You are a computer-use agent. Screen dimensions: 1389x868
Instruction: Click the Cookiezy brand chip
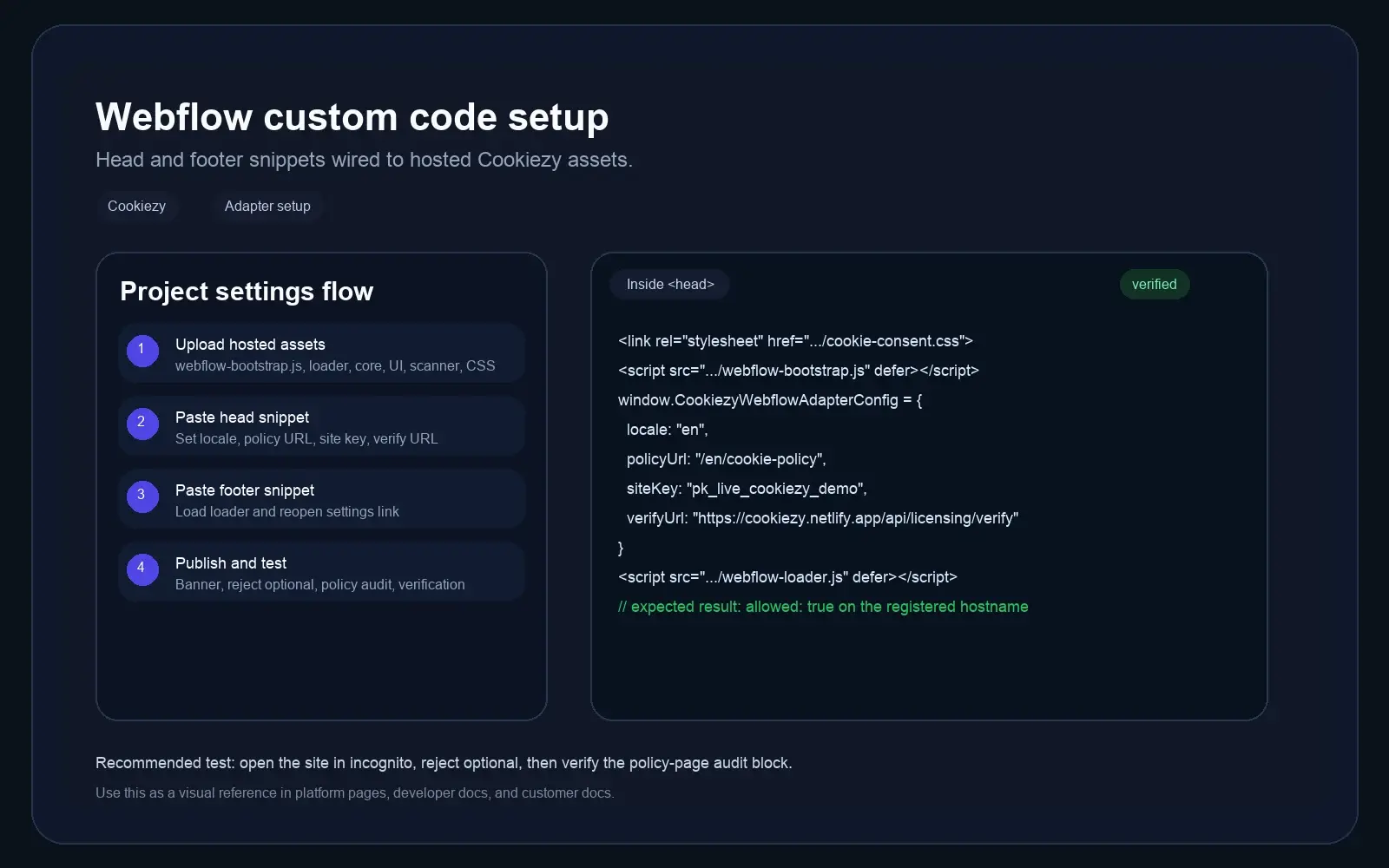click(x=137, y=206)
